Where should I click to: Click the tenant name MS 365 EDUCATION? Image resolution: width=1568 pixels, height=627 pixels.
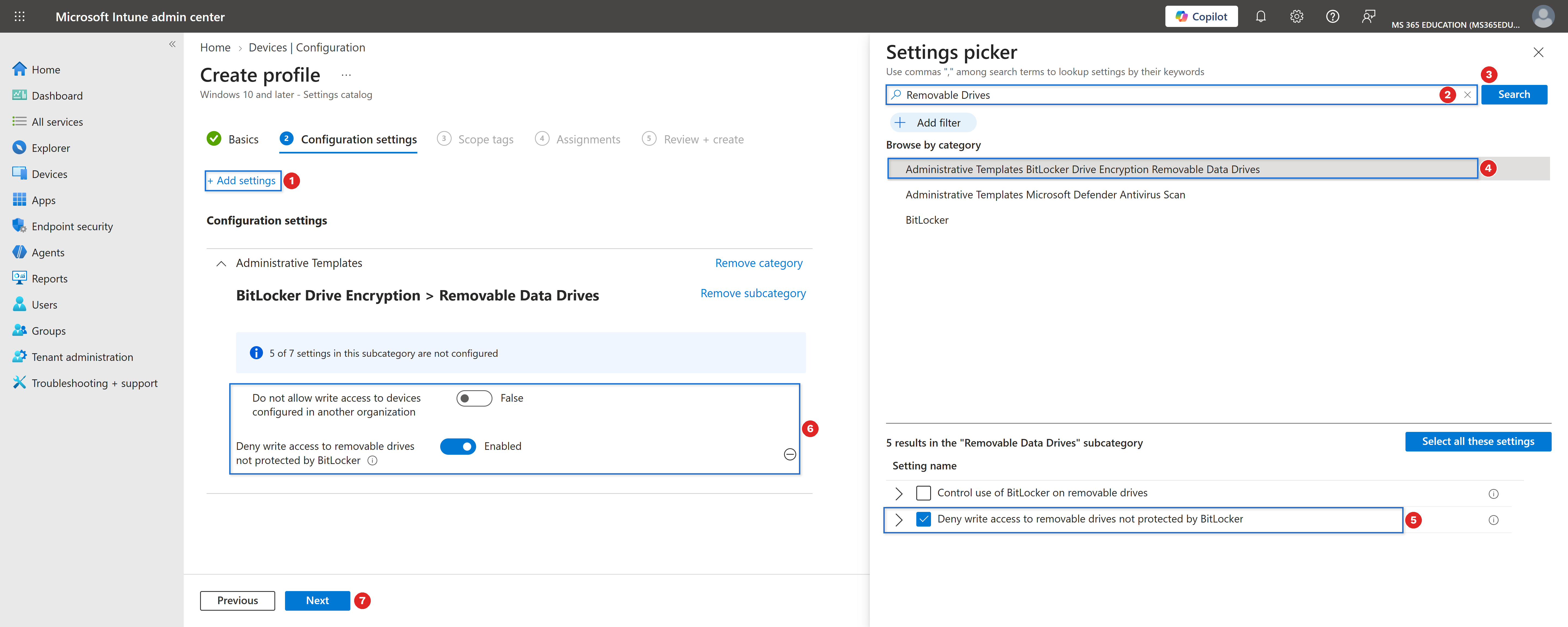point(1455,25)
